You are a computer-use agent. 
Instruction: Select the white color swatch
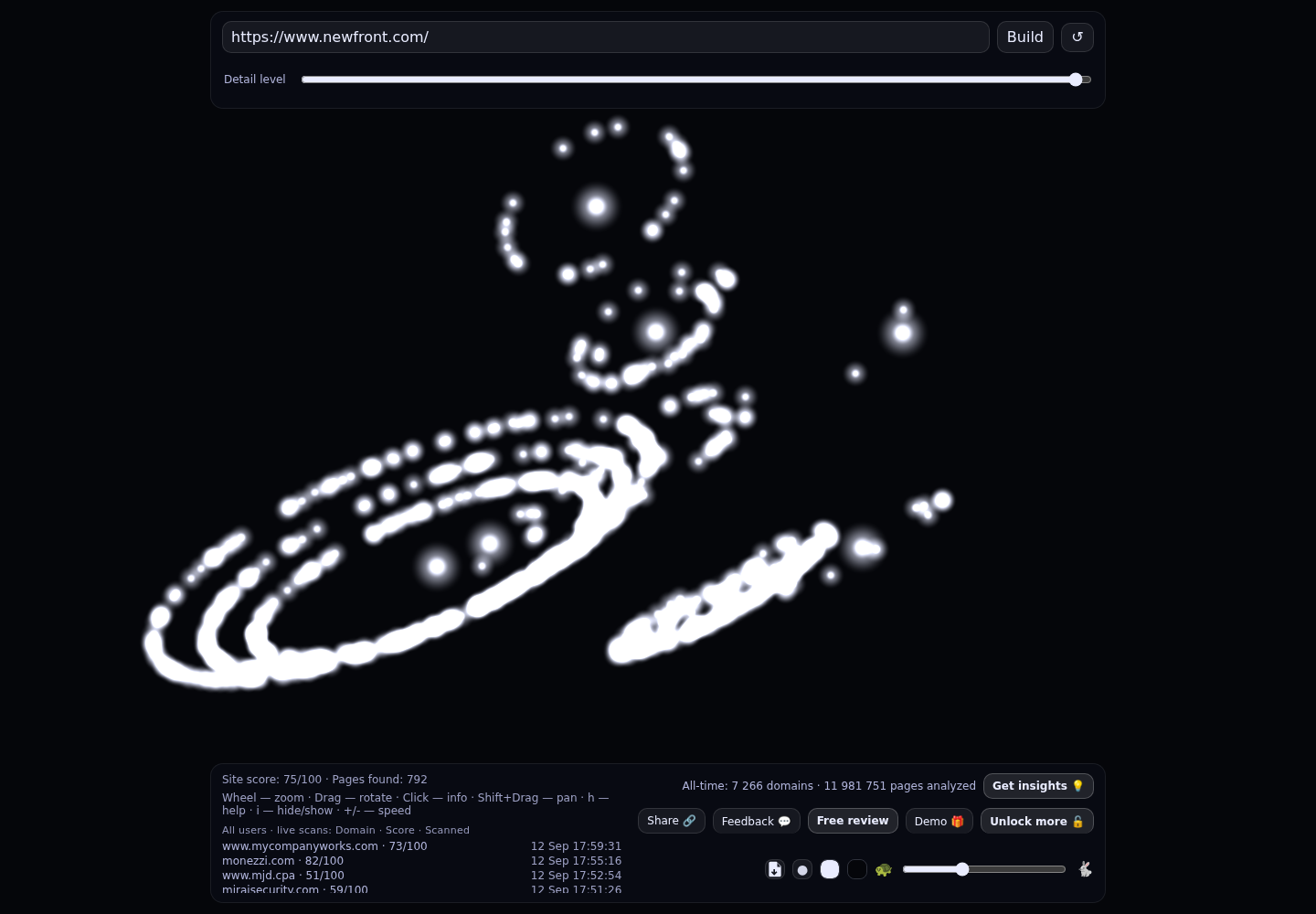pos(830,869)
